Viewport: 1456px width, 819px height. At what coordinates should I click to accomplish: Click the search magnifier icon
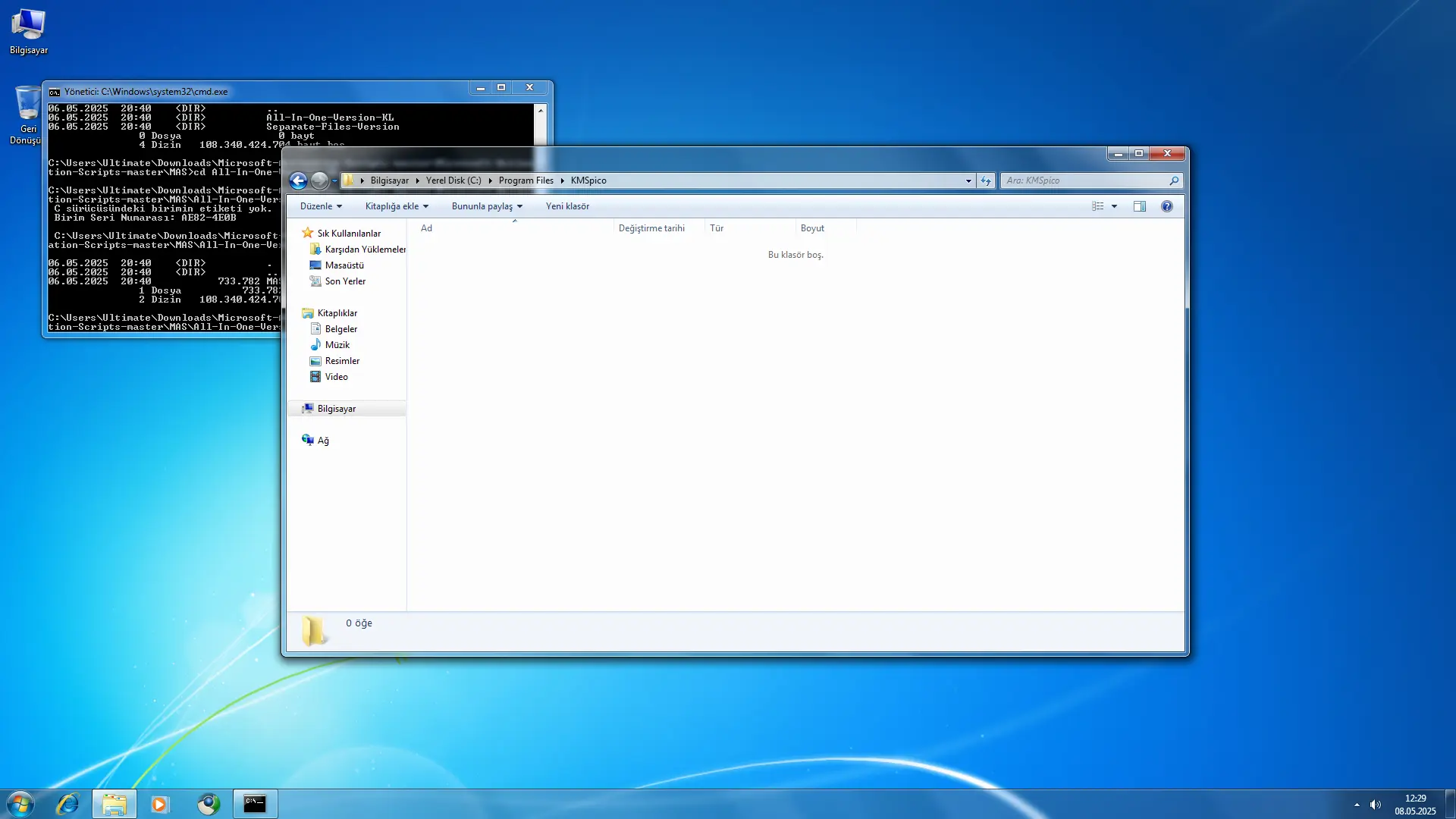pos(1174,180)
